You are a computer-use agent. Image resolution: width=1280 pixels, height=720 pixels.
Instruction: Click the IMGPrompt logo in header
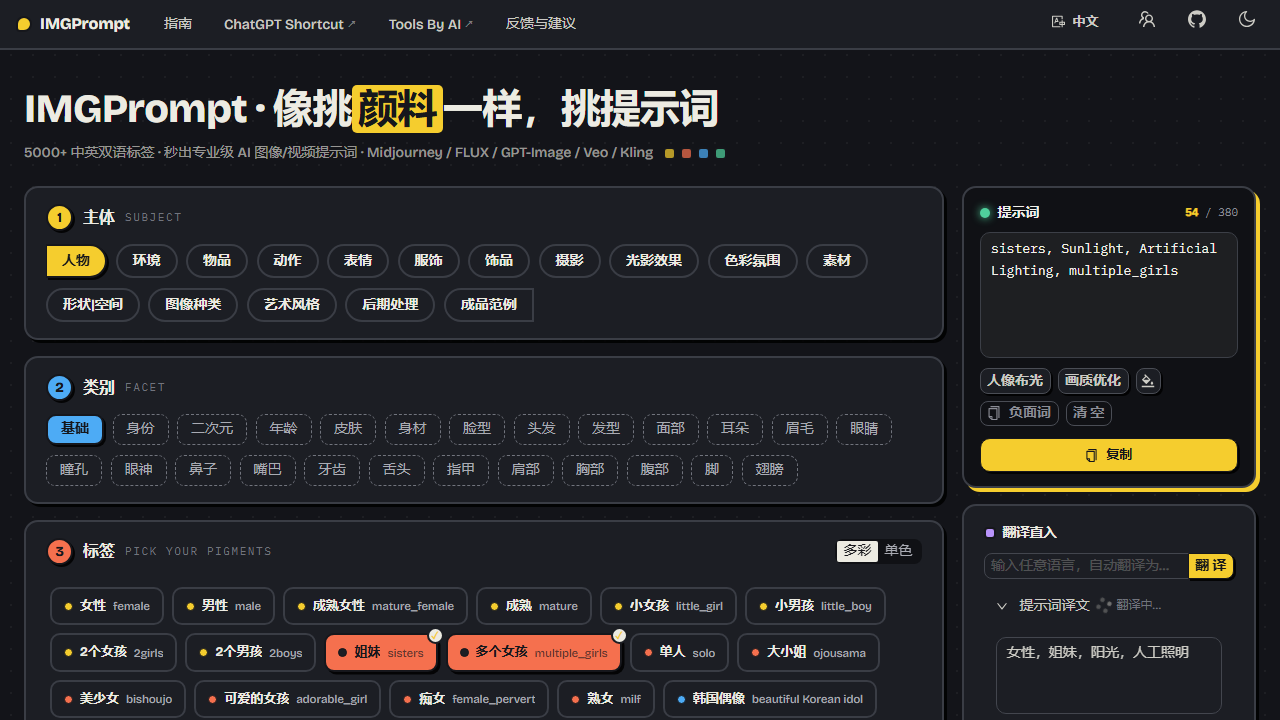tap(74, 24)
